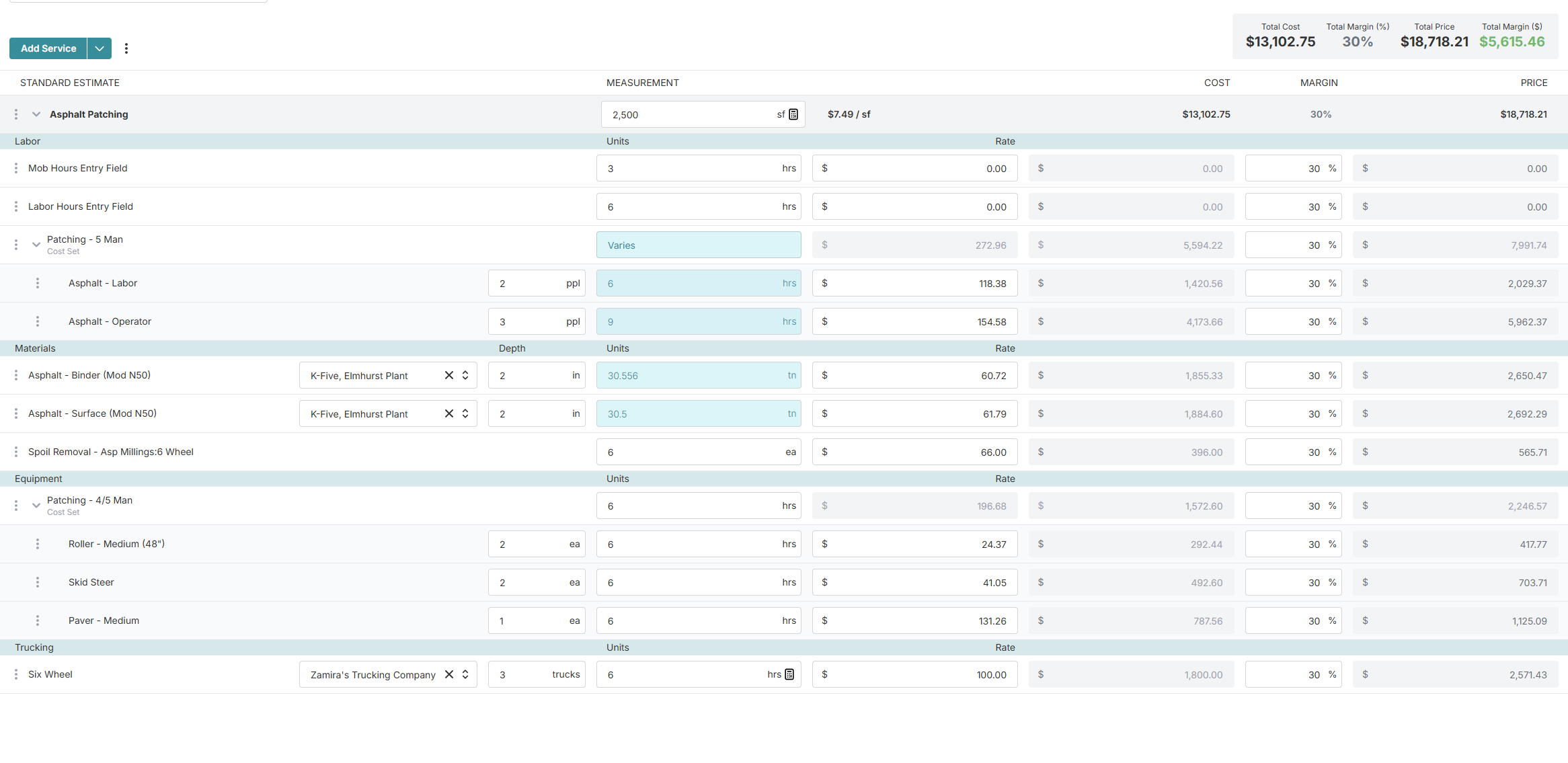Click the $7.49 / sf unit price
This screenshot has width=1568, height=763.
(x=849, y=114)
